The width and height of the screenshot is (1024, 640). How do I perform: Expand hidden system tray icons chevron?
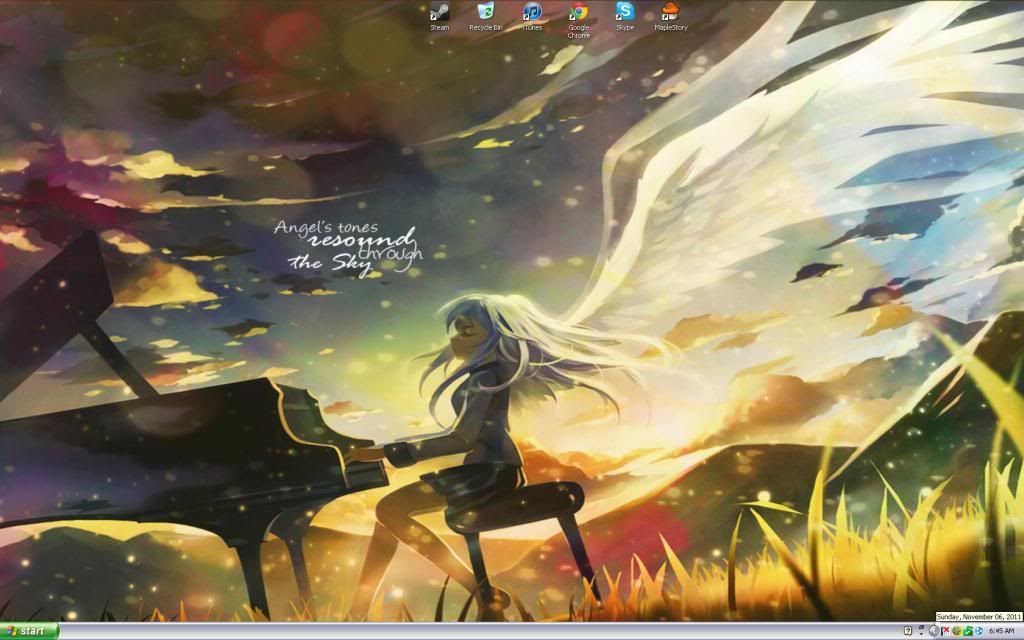point(934,631)
